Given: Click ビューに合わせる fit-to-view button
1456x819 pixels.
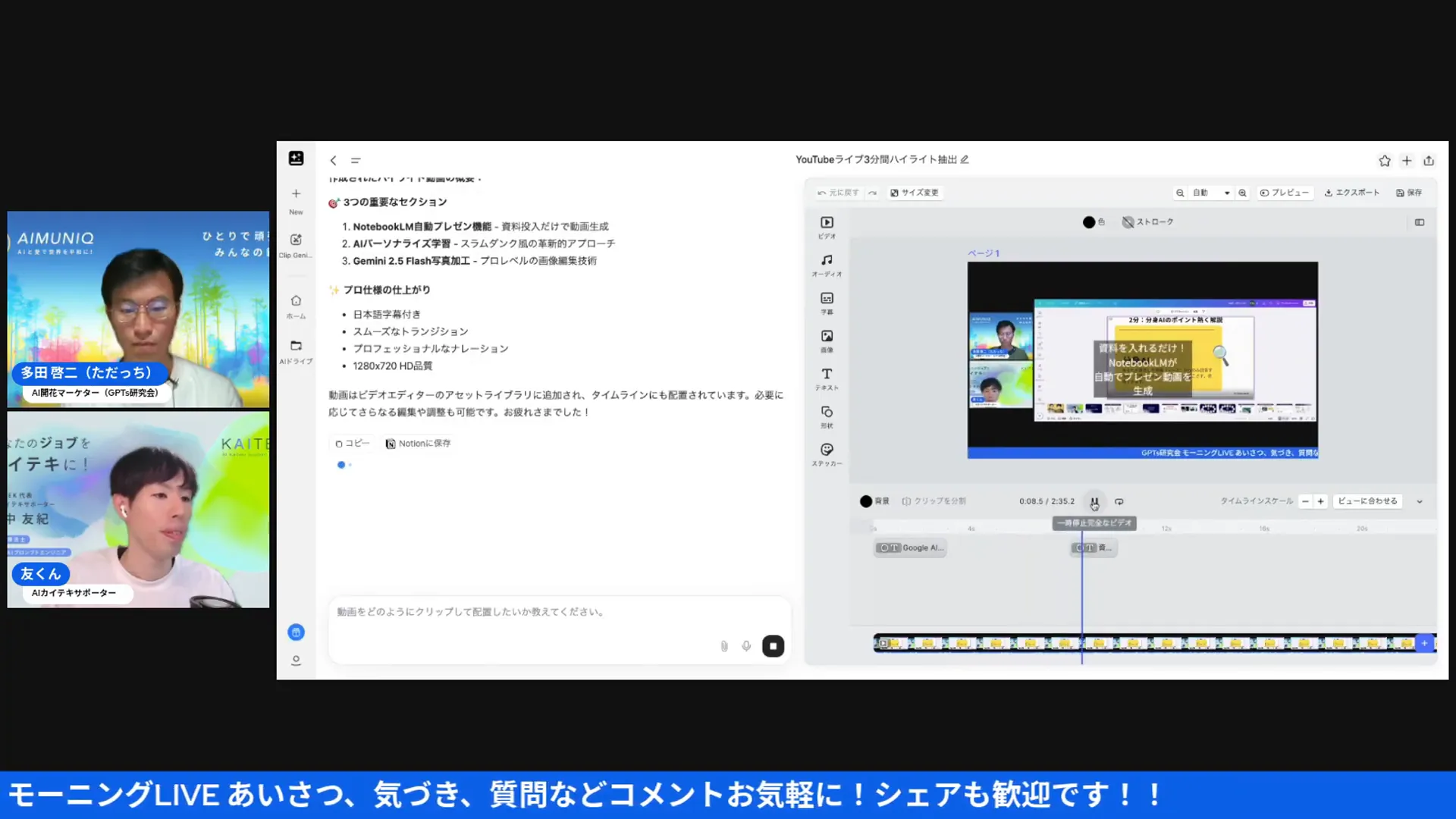Looking at the screenshot, I should tap(1367, 501).
